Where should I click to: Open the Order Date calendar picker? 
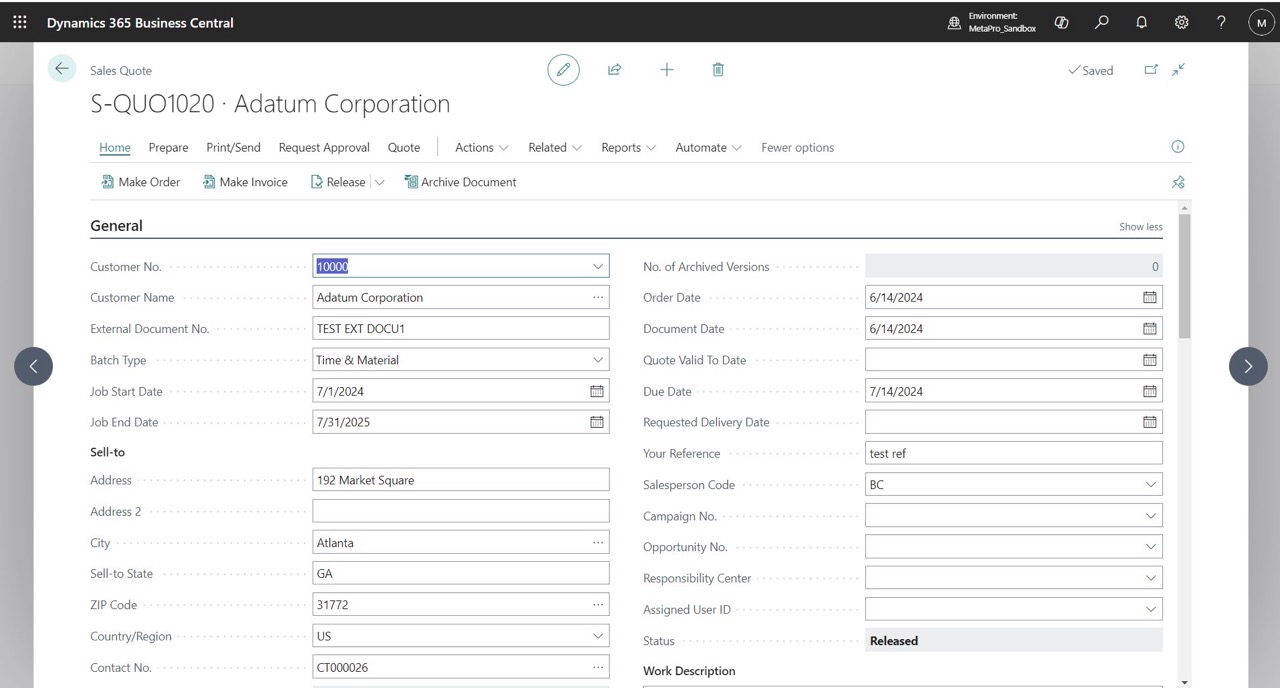pos(1150,297)
